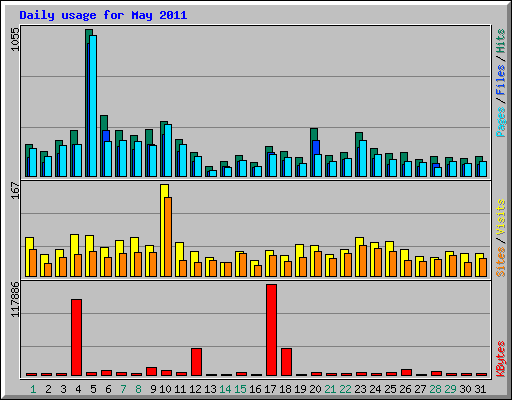The width and height of the screenshot is (512, 400).
Task: Click the red KBytes bar on day 12
Action: point(196,362)
